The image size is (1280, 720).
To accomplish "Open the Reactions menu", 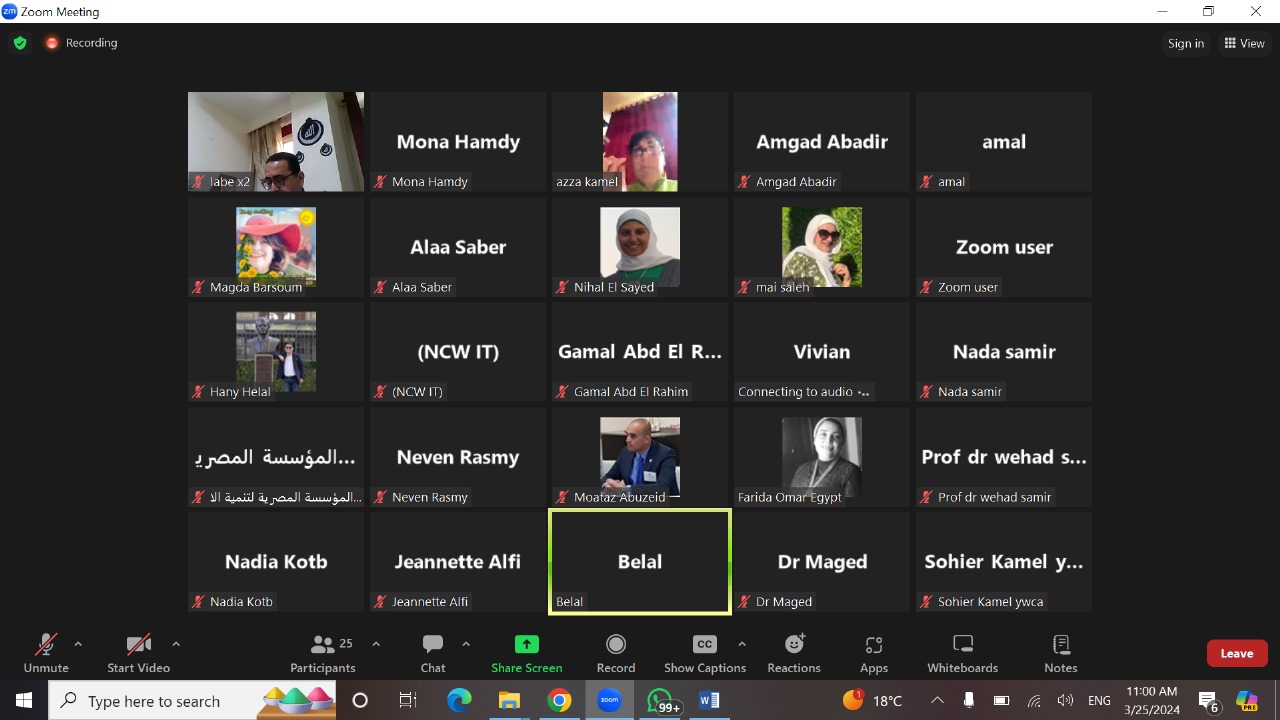I will [794, 653].
